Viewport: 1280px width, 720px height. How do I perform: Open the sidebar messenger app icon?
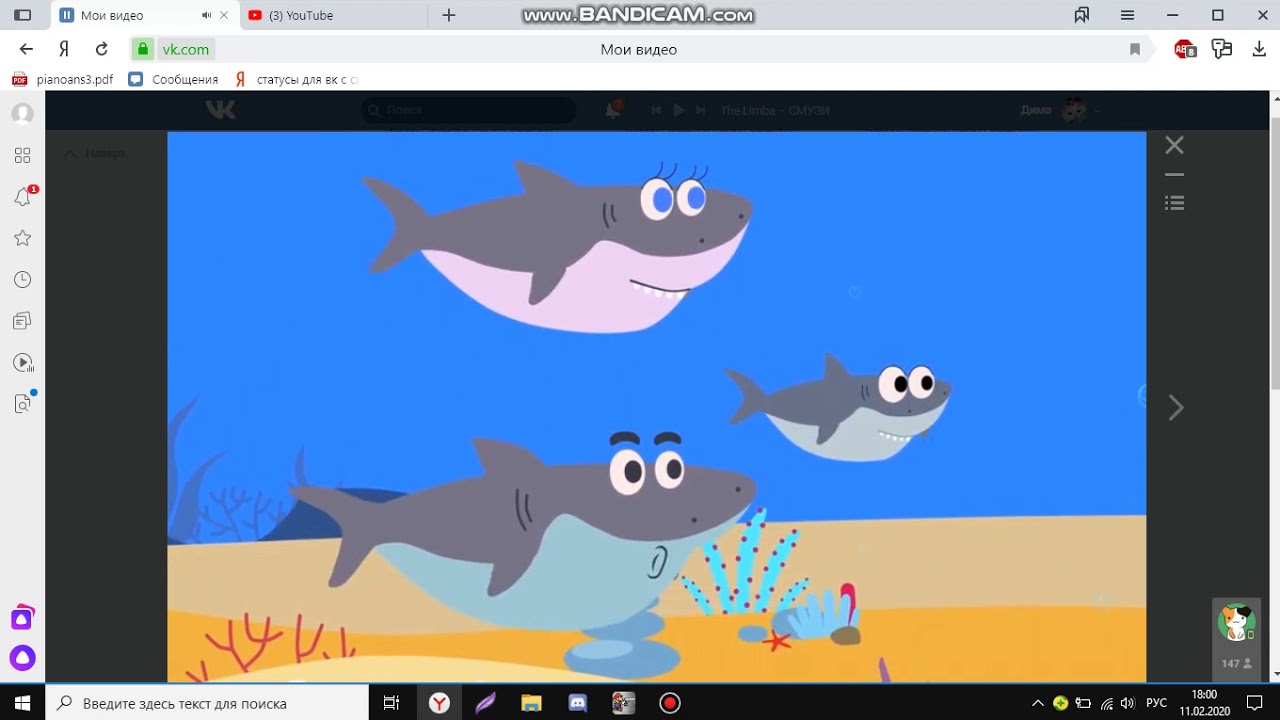point(22,618)
